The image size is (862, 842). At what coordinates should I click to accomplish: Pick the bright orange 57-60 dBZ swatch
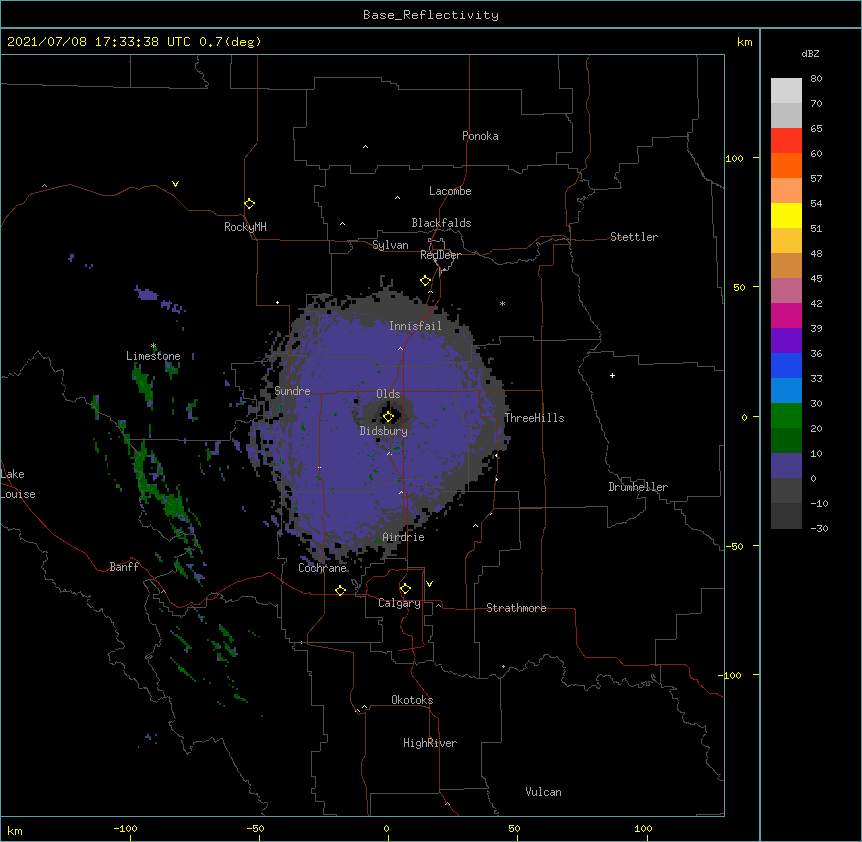pyautogui.click(x=786, y=165)
